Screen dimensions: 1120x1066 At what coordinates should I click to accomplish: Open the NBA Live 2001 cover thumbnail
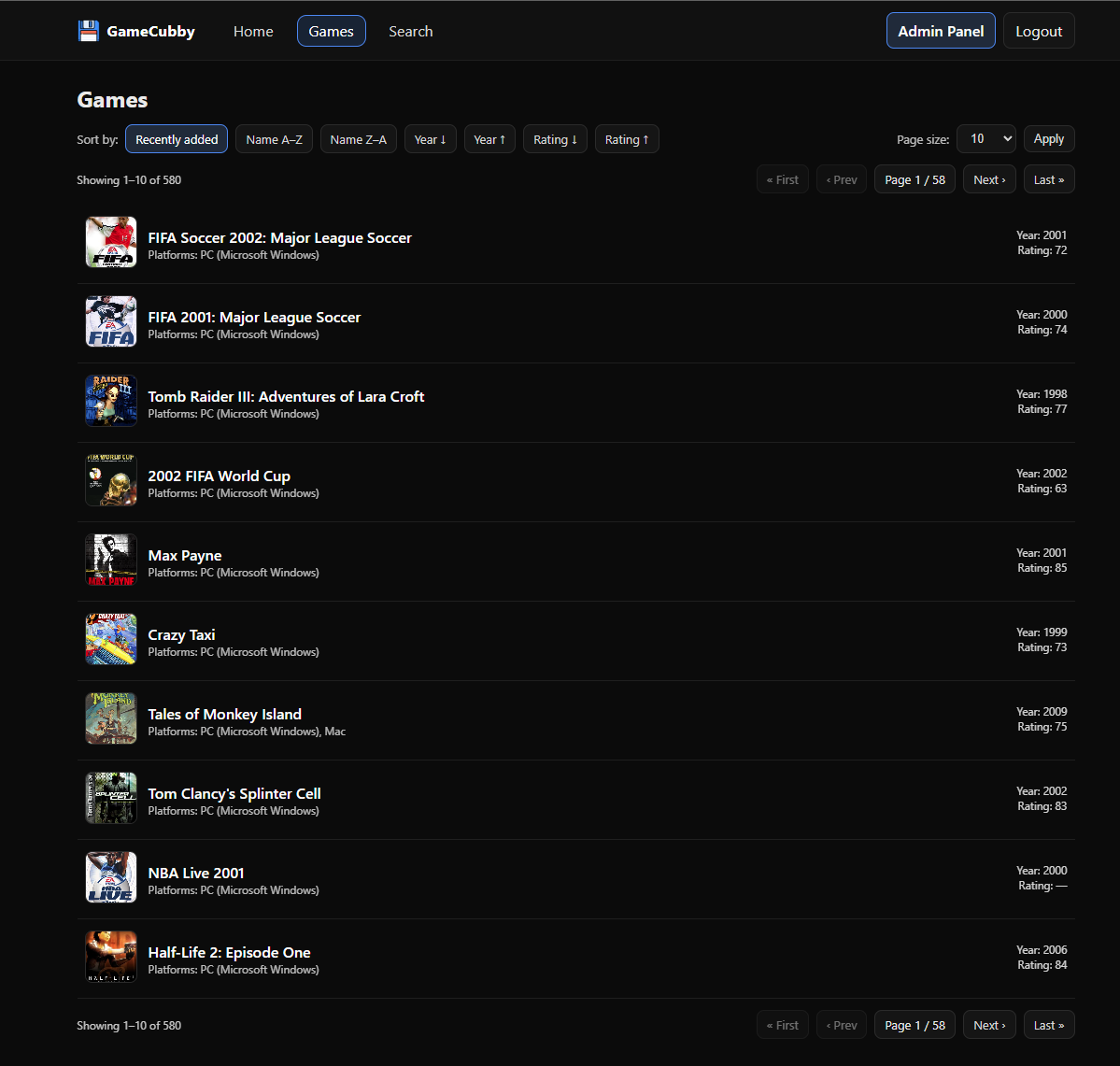111,876
